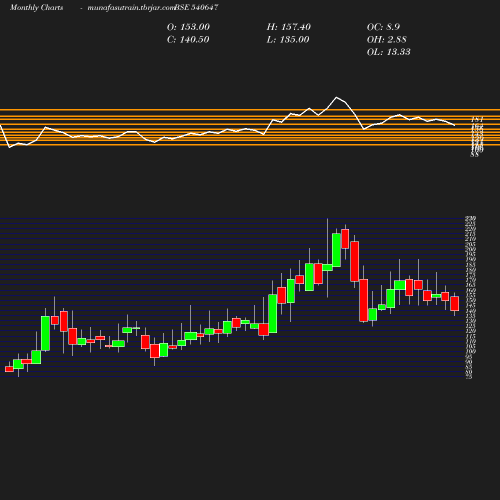Click the 'Monthly Charts' title text
The width and height of the screenshot is (500, 500).
pyautogui.click(x=36, y=8)
